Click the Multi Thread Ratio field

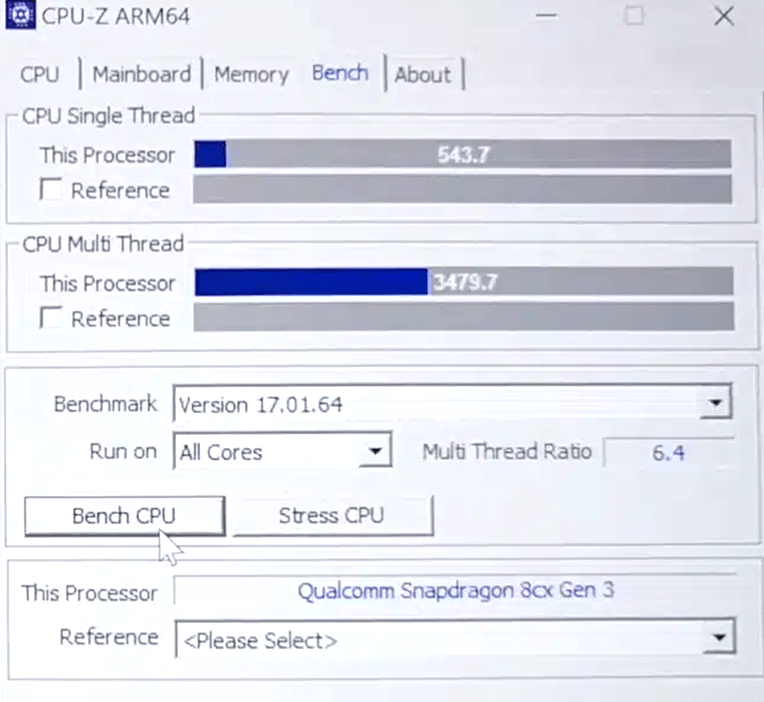click(668, 452)
